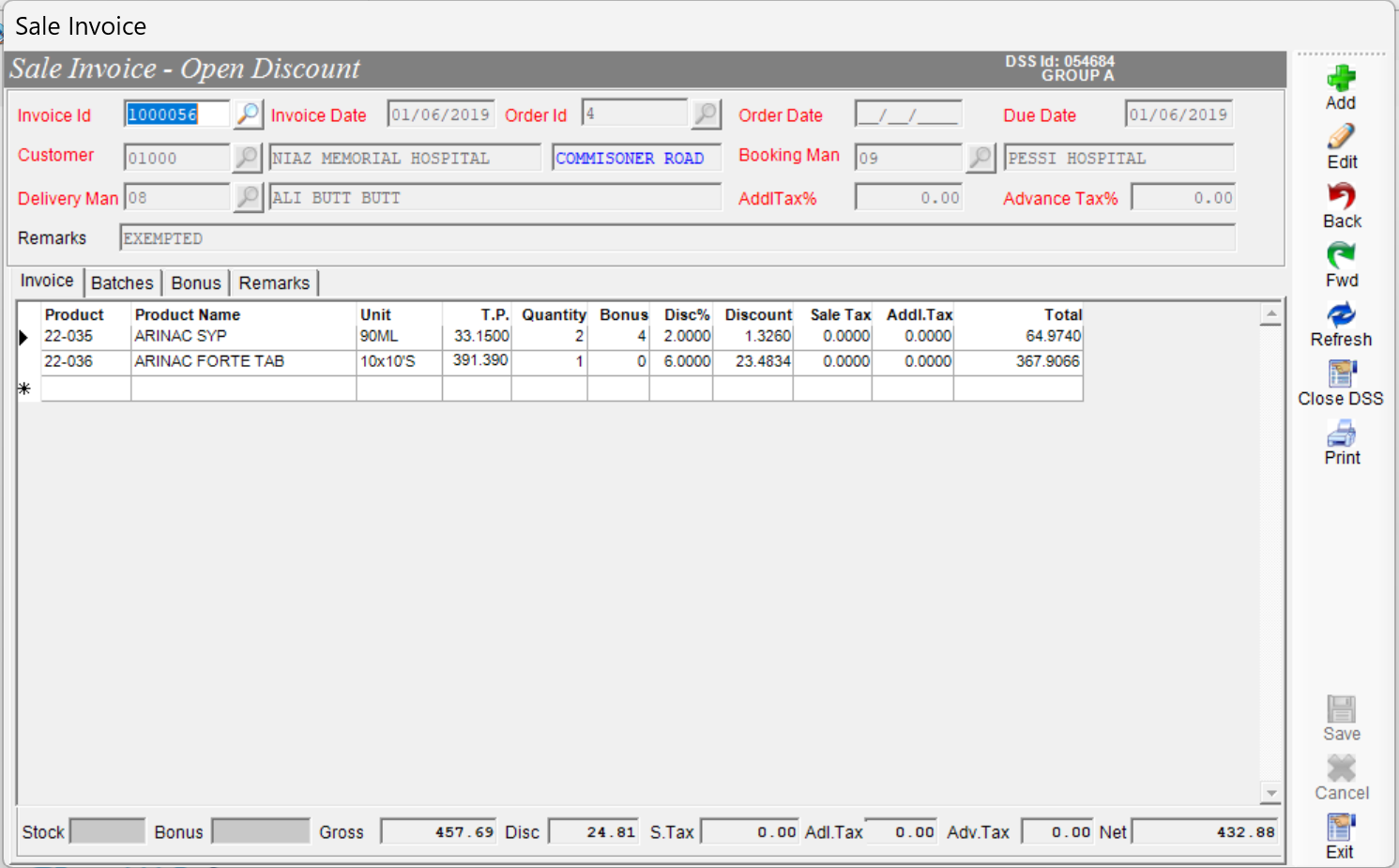Click the Cancel cross icon
The image size is (1399, 868).
(x=1341, y=768)
